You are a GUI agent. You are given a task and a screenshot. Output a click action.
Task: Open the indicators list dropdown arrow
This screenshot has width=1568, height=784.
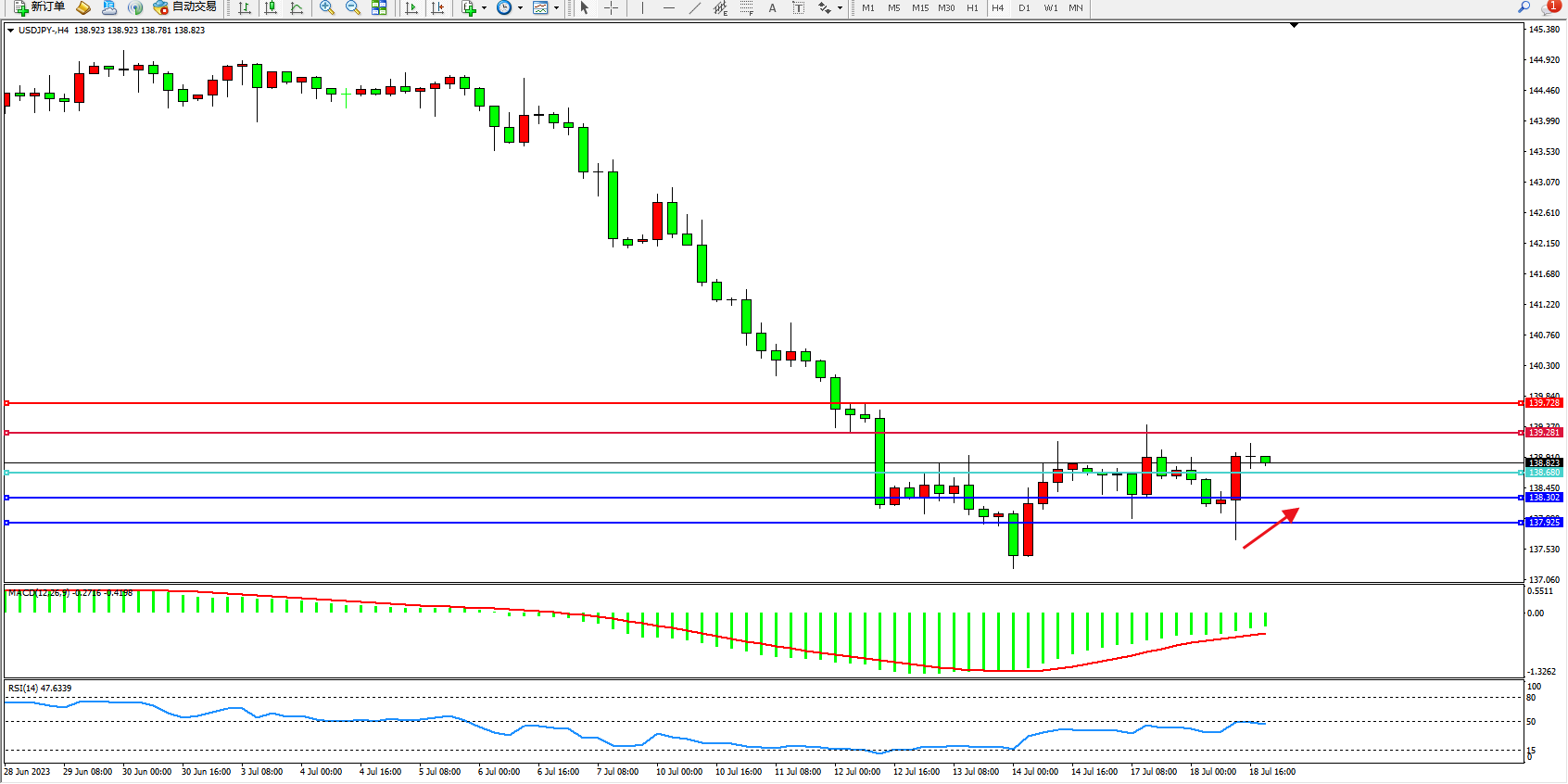[x=484, y=7]
